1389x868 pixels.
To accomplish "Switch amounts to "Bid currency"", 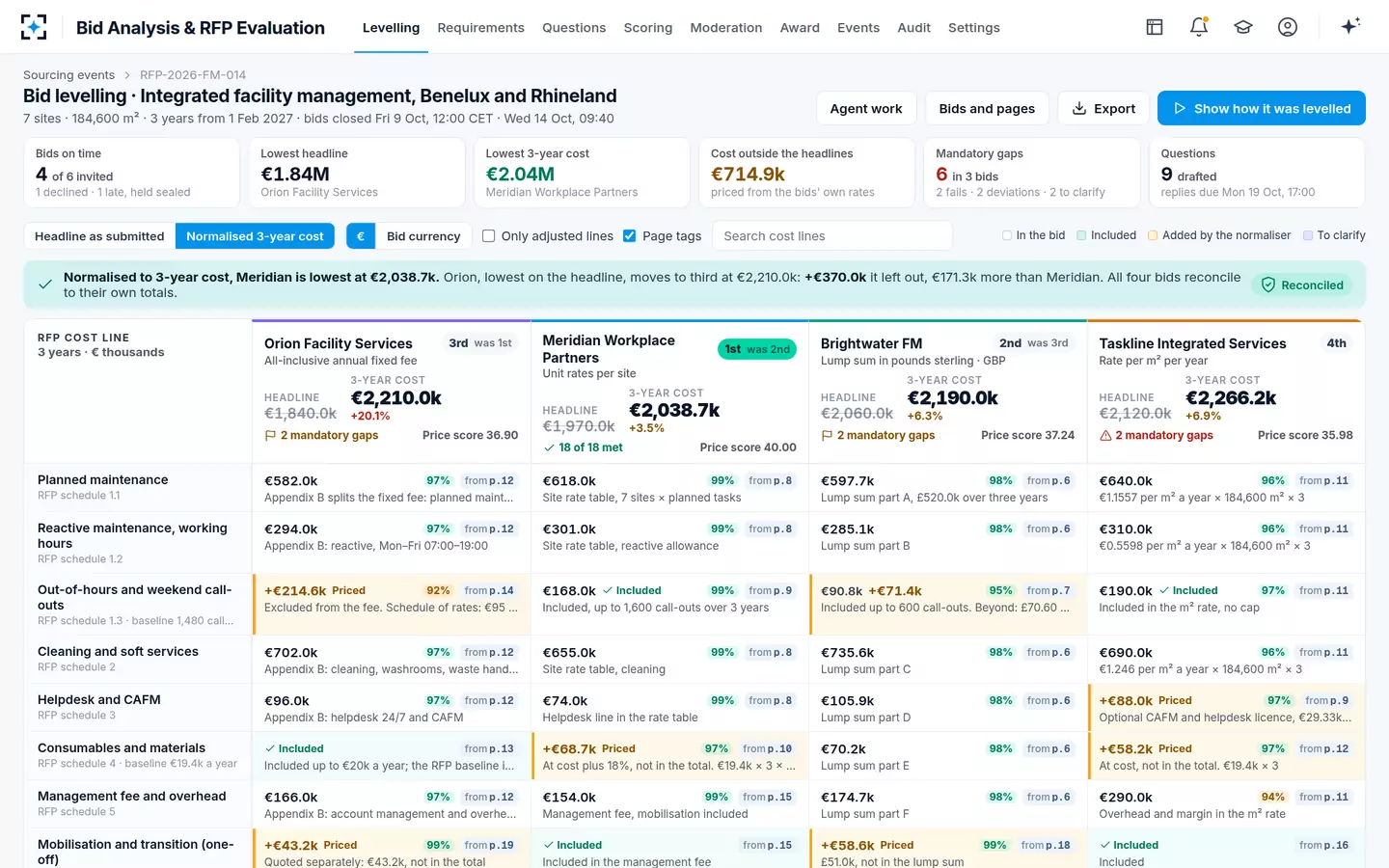I will pos(423,236).
